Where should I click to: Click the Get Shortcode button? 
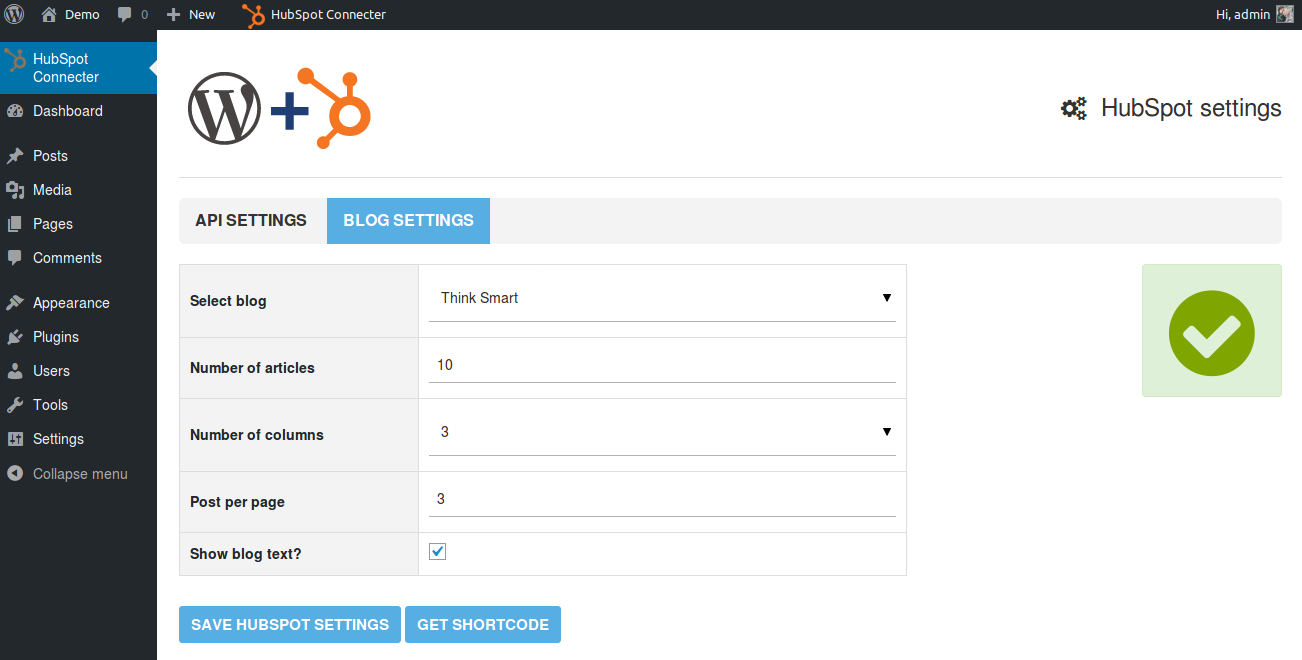tap(483, 624)
